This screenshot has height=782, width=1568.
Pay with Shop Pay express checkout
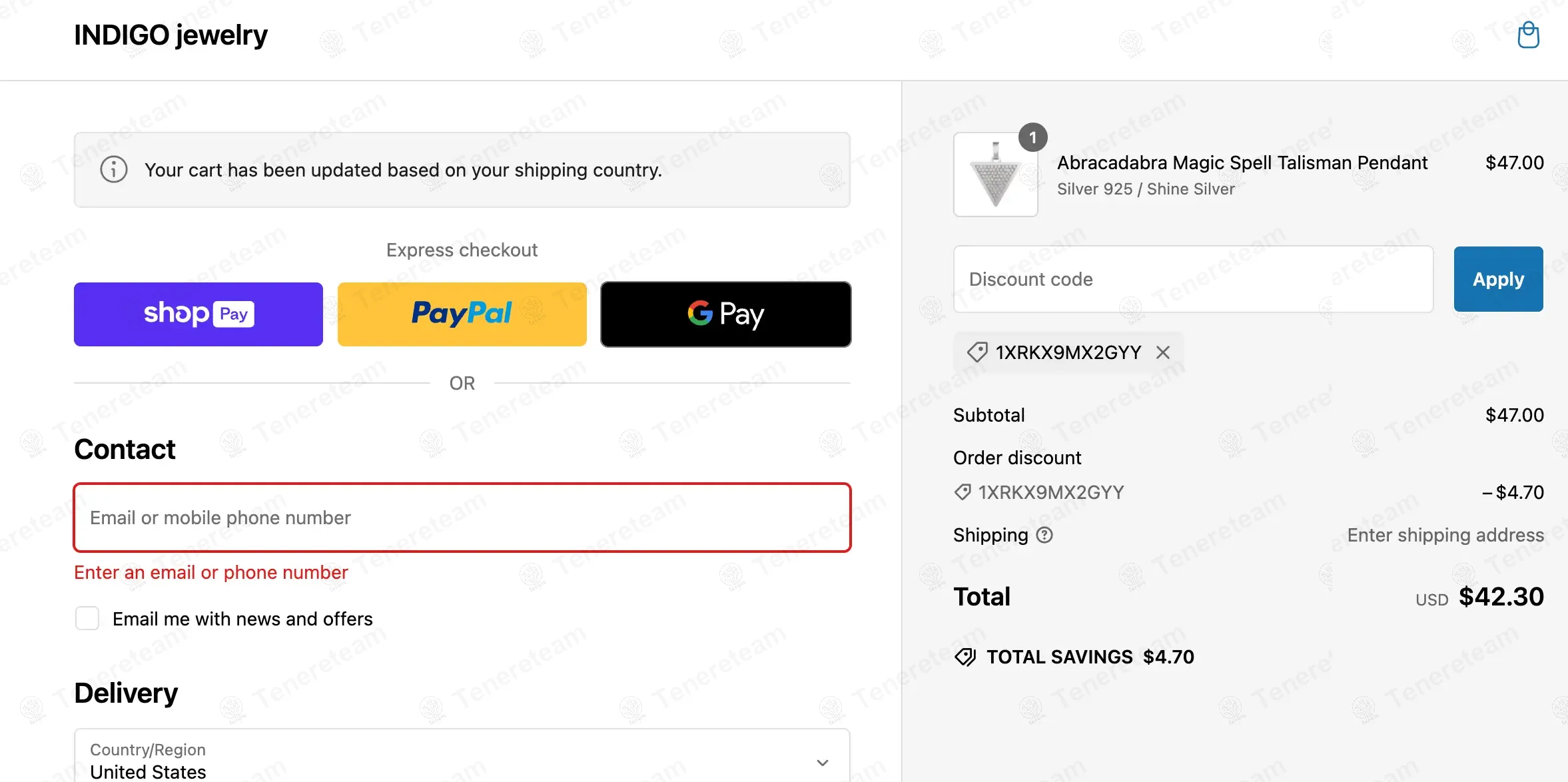click(198, 314)
